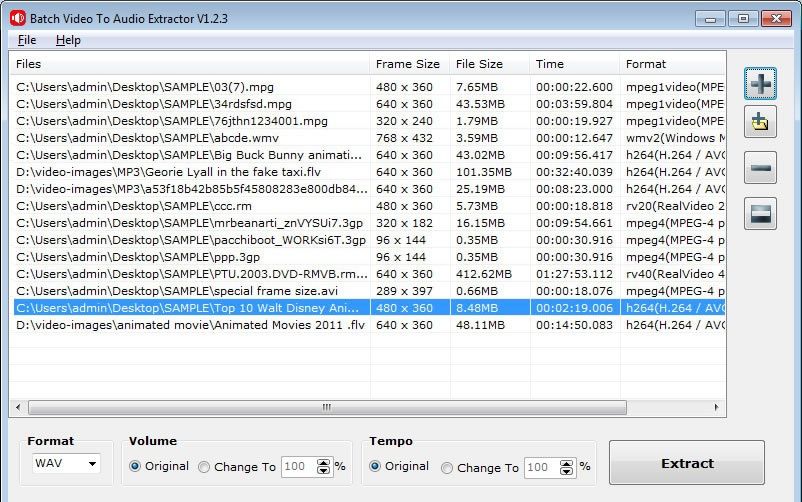
Task: Select tempo Change To radio button
Action: tap(447, 468)
